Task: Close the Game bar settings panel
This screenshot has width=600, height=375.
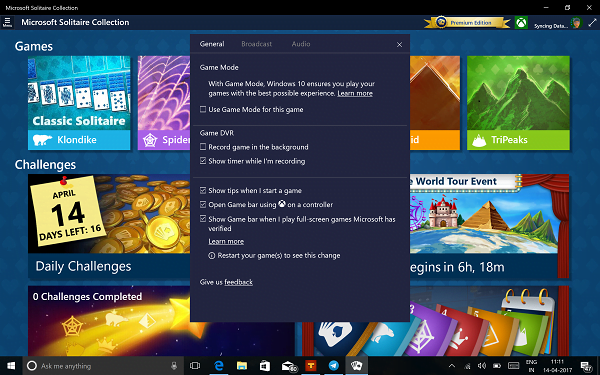Action: [399, 44]
